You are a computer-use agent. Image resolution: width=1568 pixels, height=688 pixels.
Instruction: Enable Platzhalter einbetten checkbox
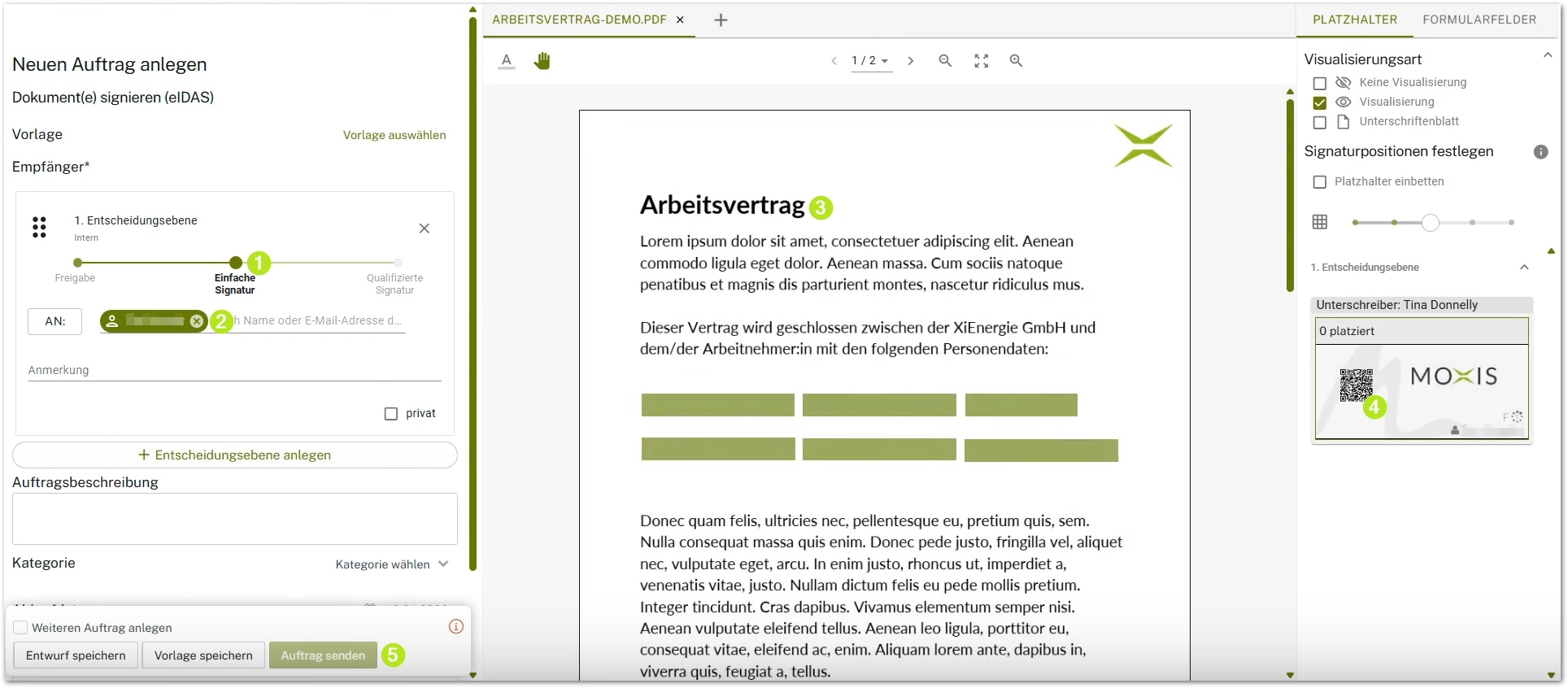(x=1320, y=182)
